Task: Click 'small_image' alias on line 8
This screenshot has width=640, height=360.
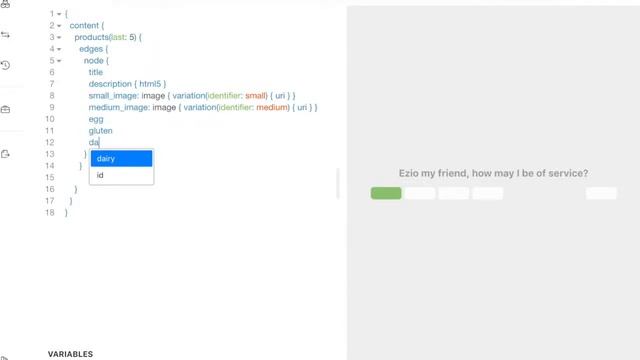Action: pos(113,96)
